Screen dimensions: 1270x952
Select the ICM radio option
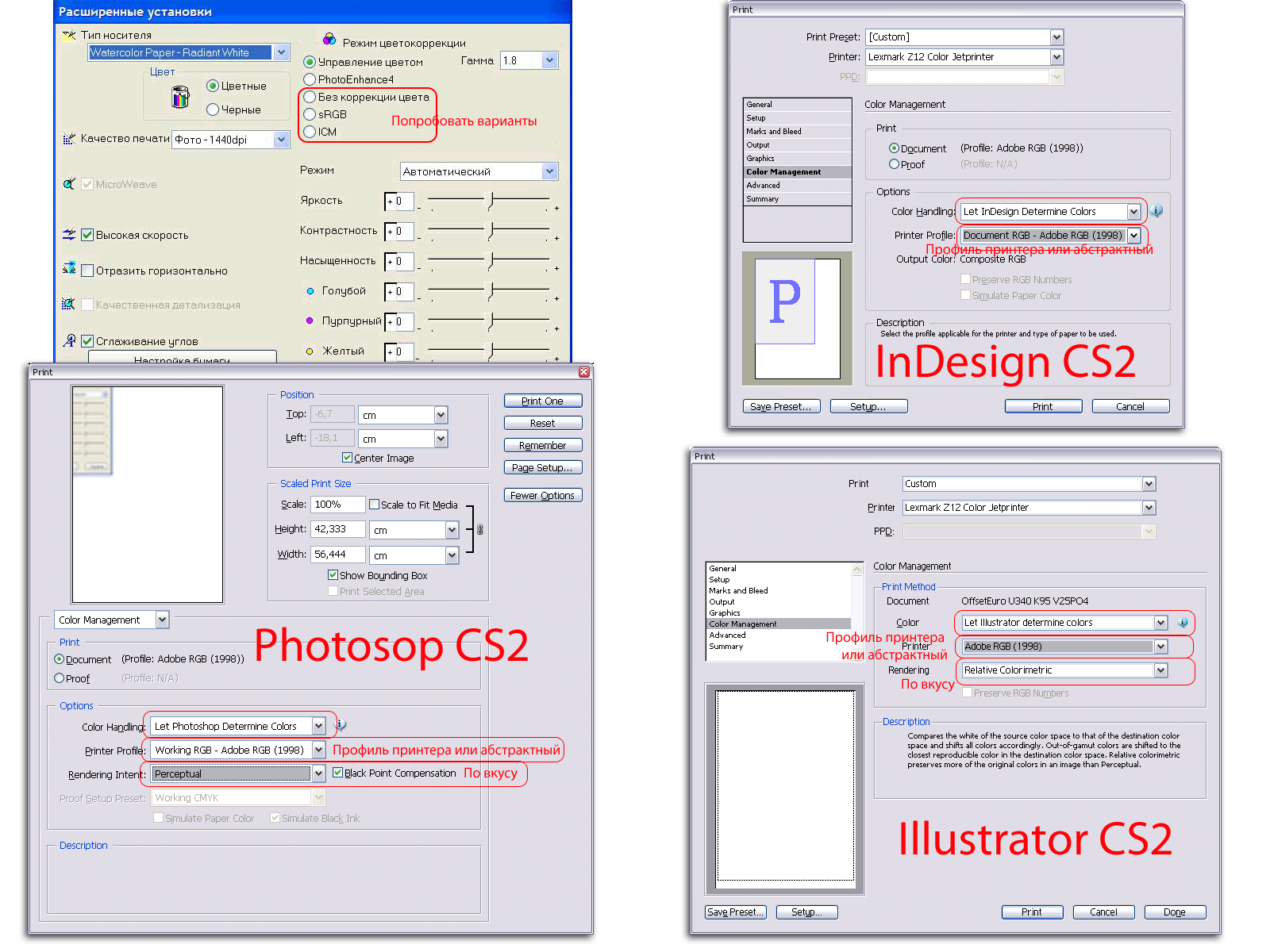click(x=310, y=132)
